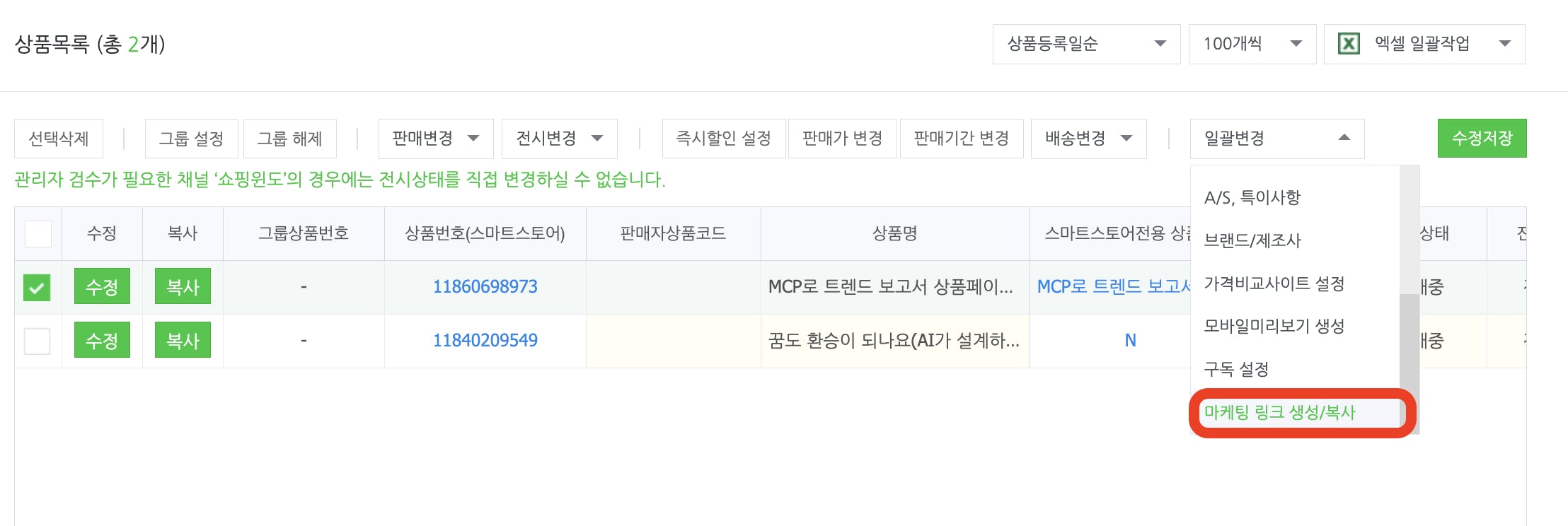Screen dimensions: 1568x526
Task: Check the second product row checkbox
Action: click(x=37, y=341)
